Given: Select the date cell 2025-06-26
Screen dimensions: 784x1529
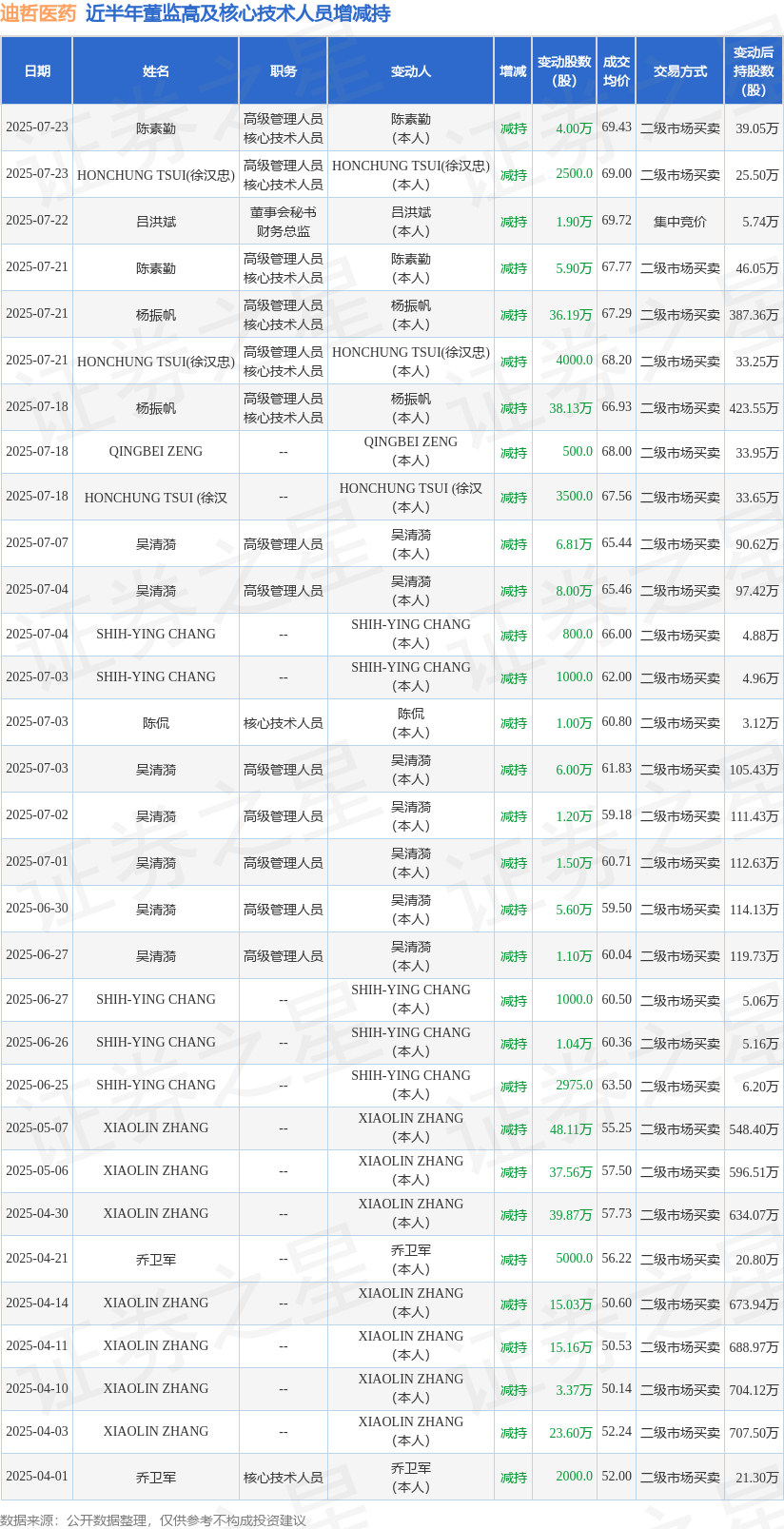Looking at the screenshot, I should point(37,1043).
